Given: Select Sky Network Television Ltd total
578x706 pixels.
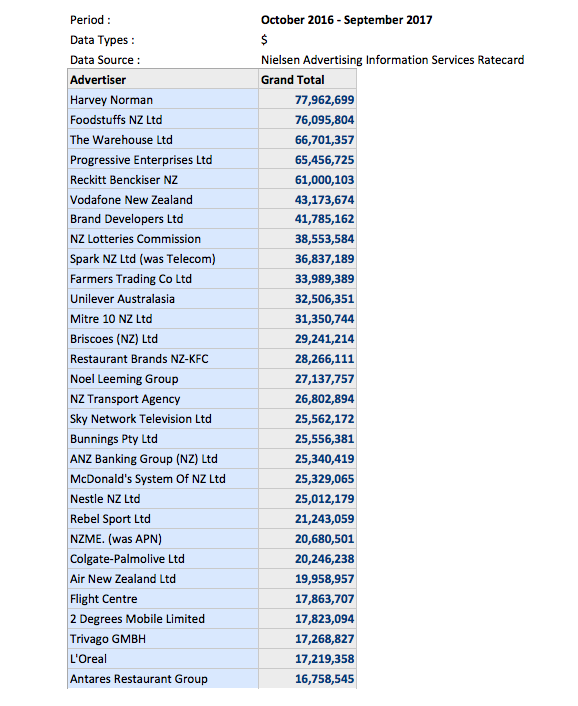Looking at the screenshot, I should point(307,419).
